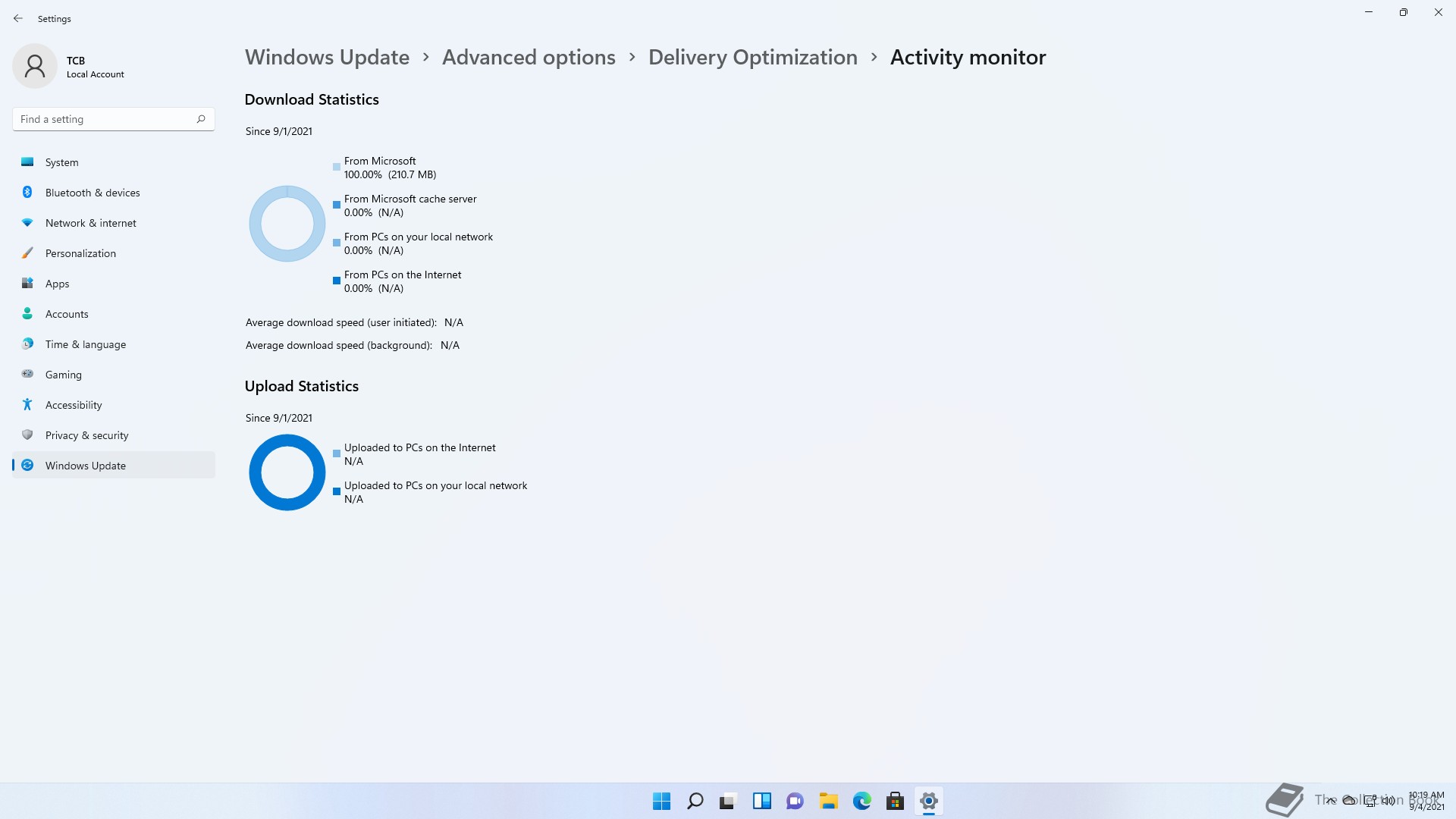Open Accounts settings
The image size is (1456, 819).
tap(114, 314)
